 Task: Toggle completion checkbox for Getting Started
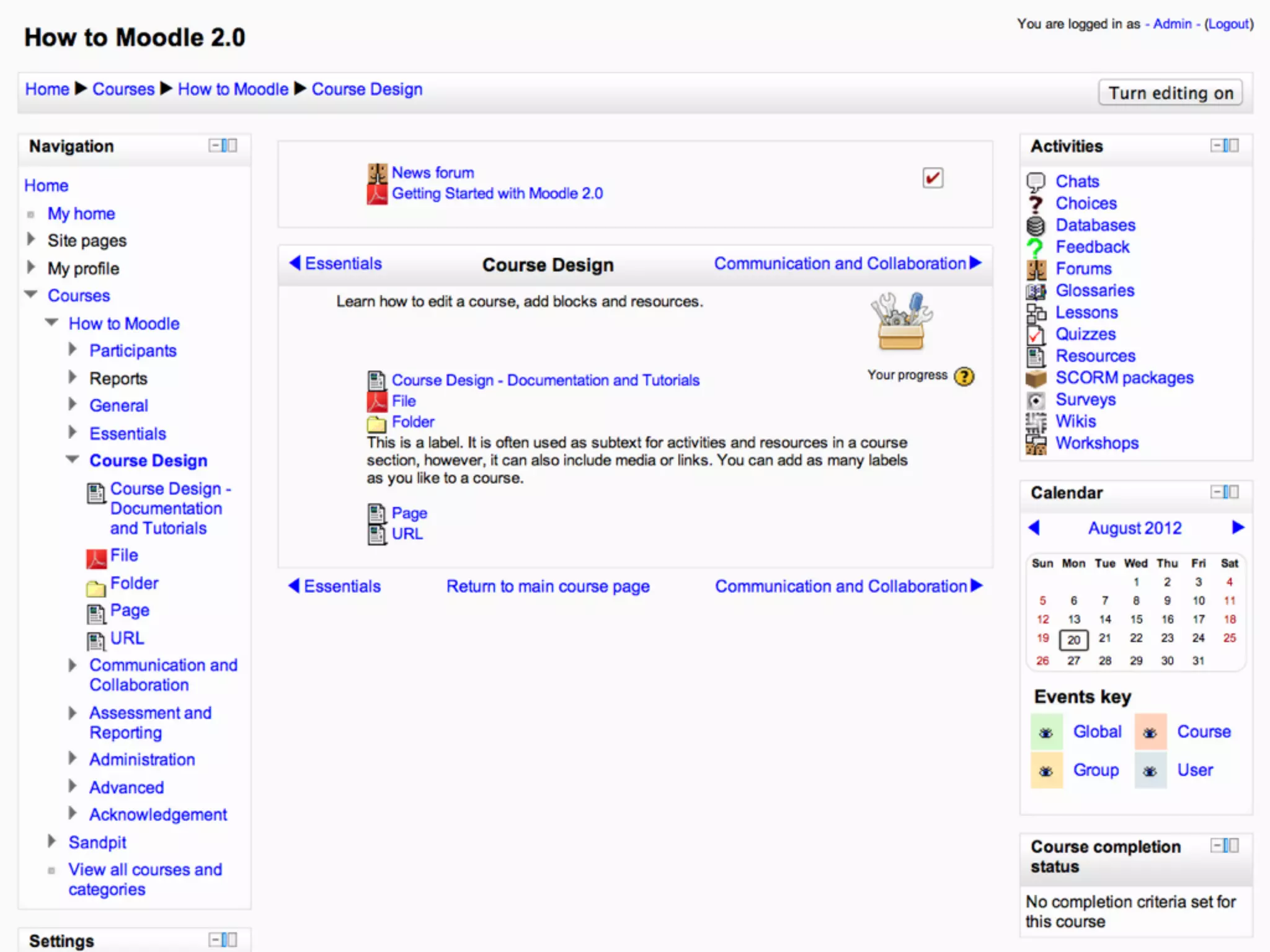coord(932,178)
